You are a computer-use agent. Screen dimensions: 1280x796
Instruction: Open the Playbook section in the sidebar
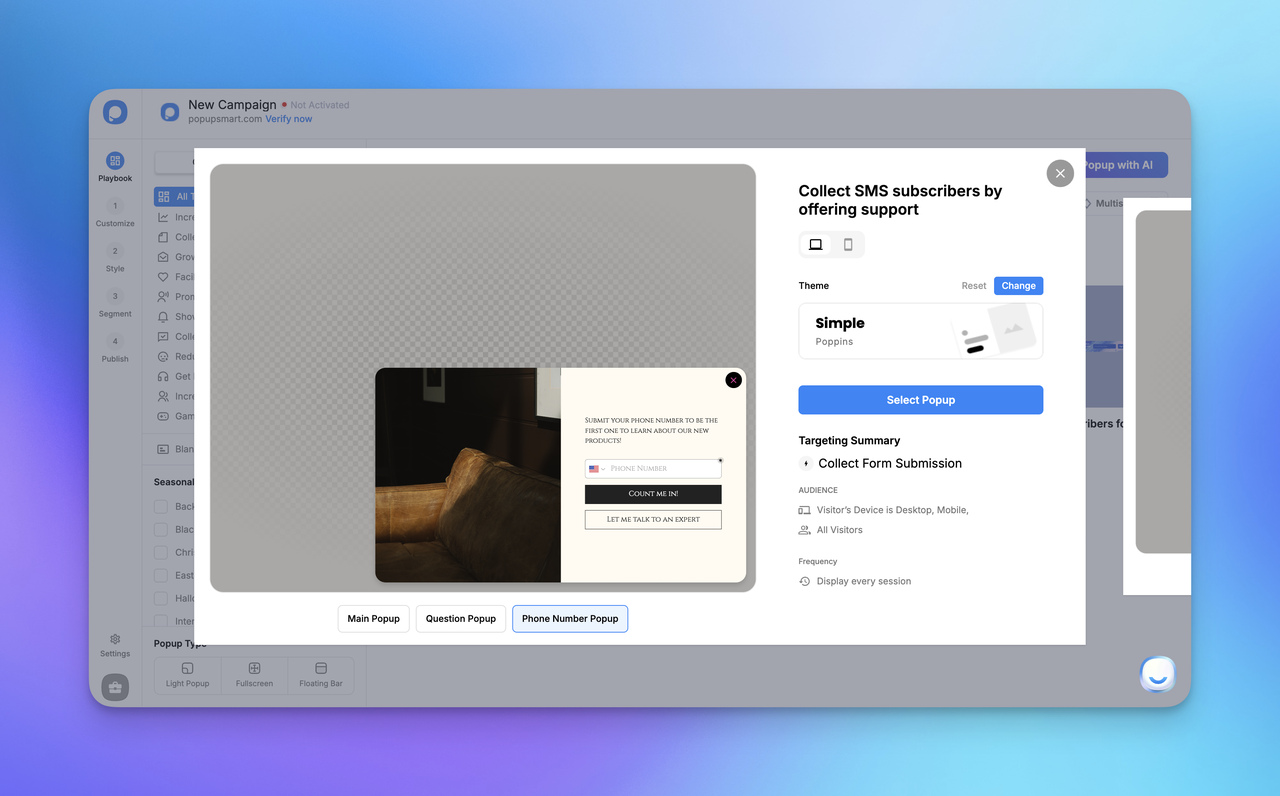coord(115,167)
